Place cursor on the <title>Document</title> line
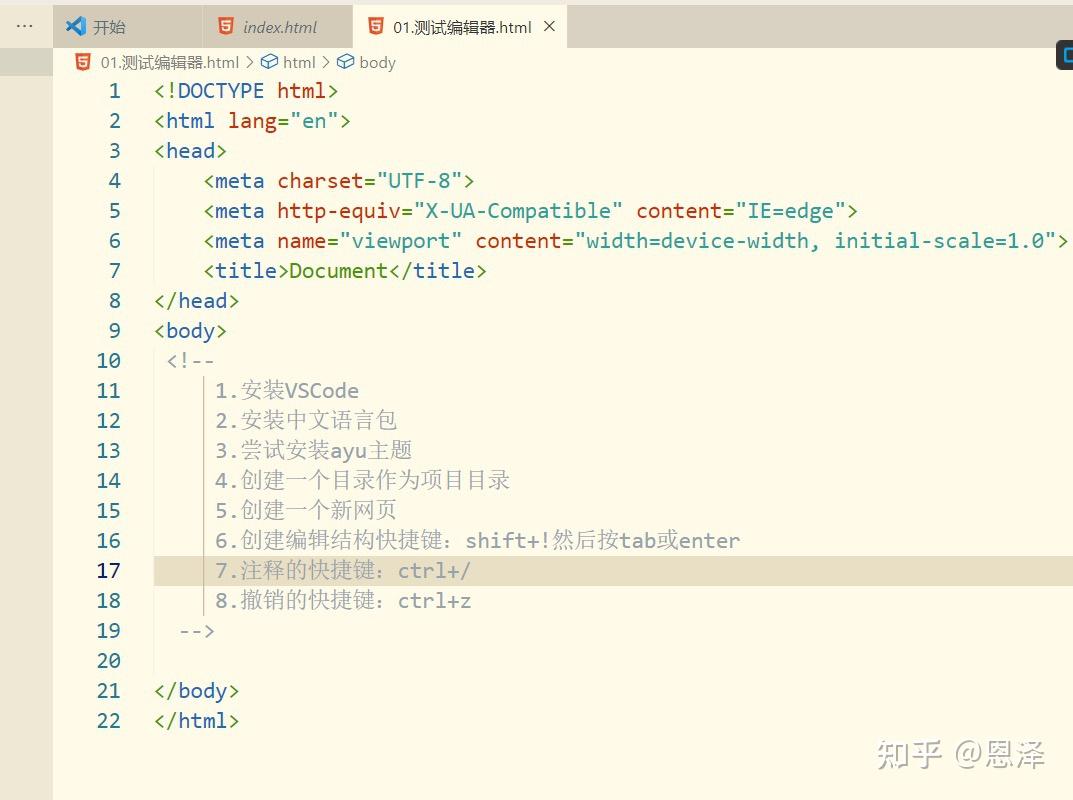The image size is (1073, 800). [x=344, y=270]
